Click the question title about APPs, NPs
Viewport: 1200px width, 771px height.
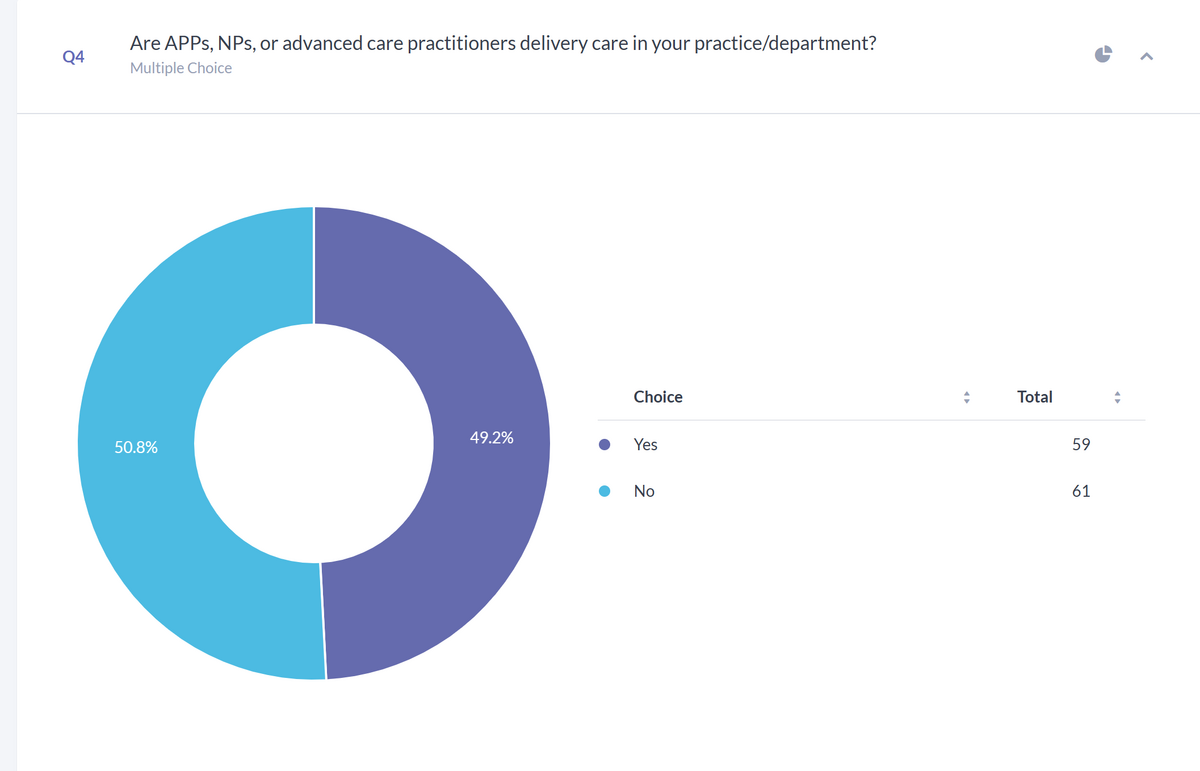[x=503, y=44]
